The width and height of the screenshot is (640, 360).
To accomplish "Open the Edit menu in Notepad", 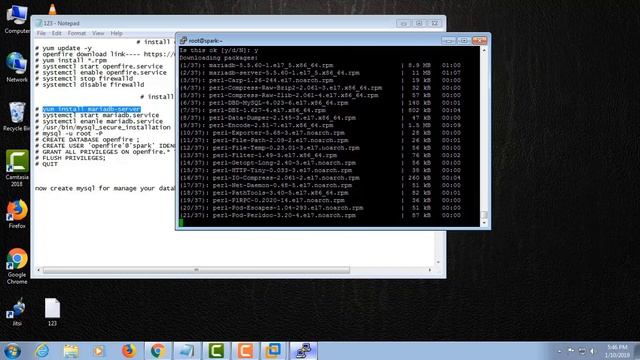I will 56,33.
